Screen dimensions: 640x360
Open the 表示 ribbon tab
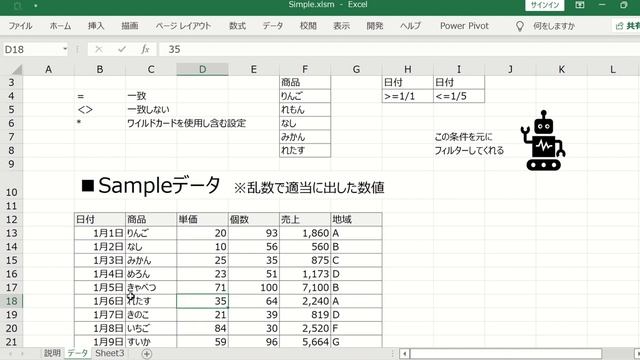tap(341, 26)
